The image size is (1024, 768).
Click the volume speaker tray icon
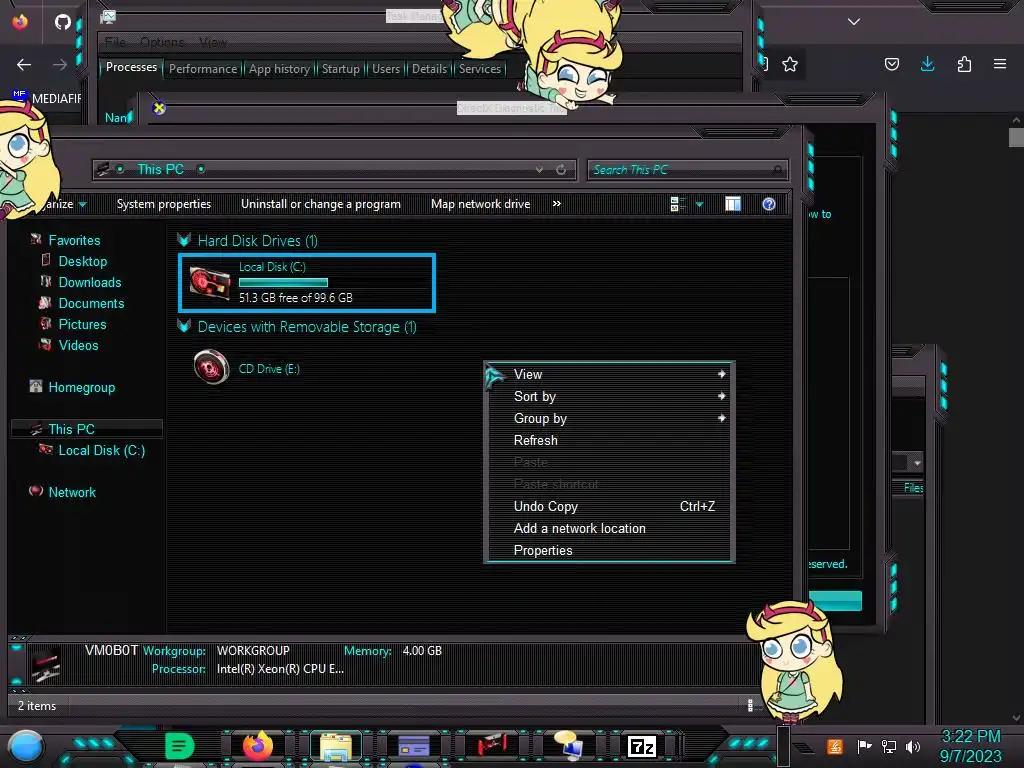coord(913,746)
